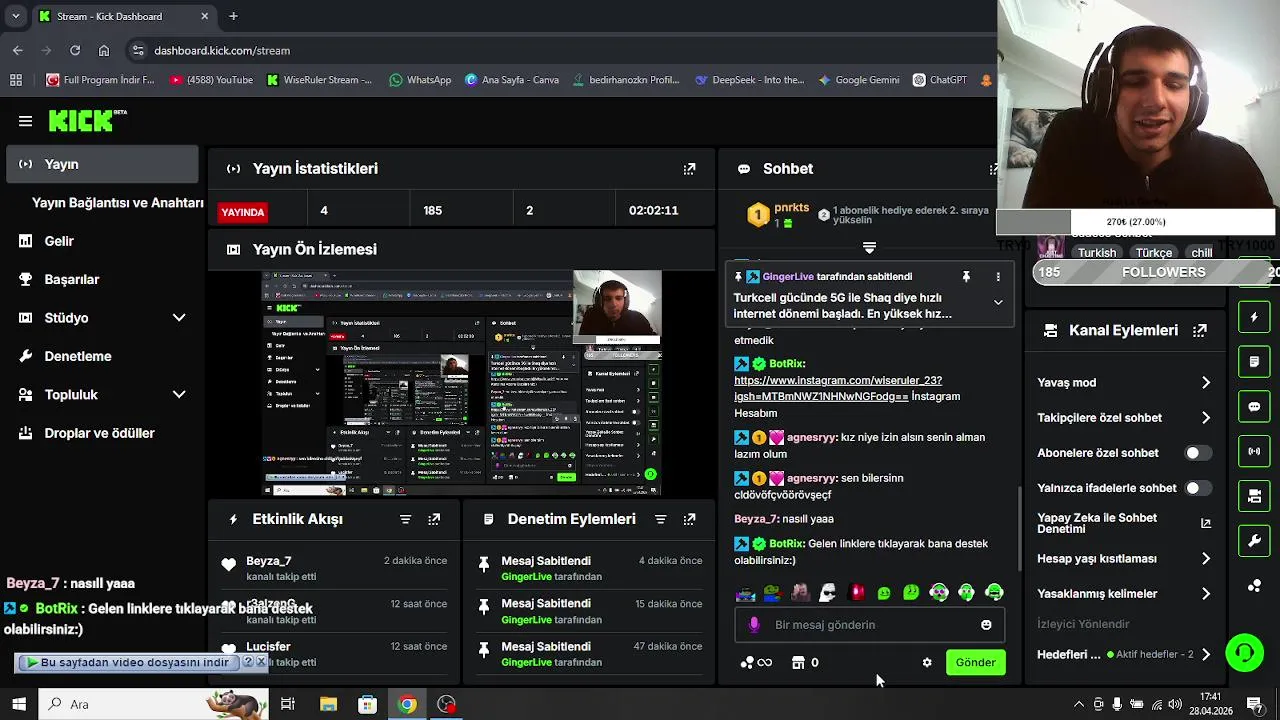Reload the dashboard page
Viewport: 1280px width, 720px height.
(75, 50)
